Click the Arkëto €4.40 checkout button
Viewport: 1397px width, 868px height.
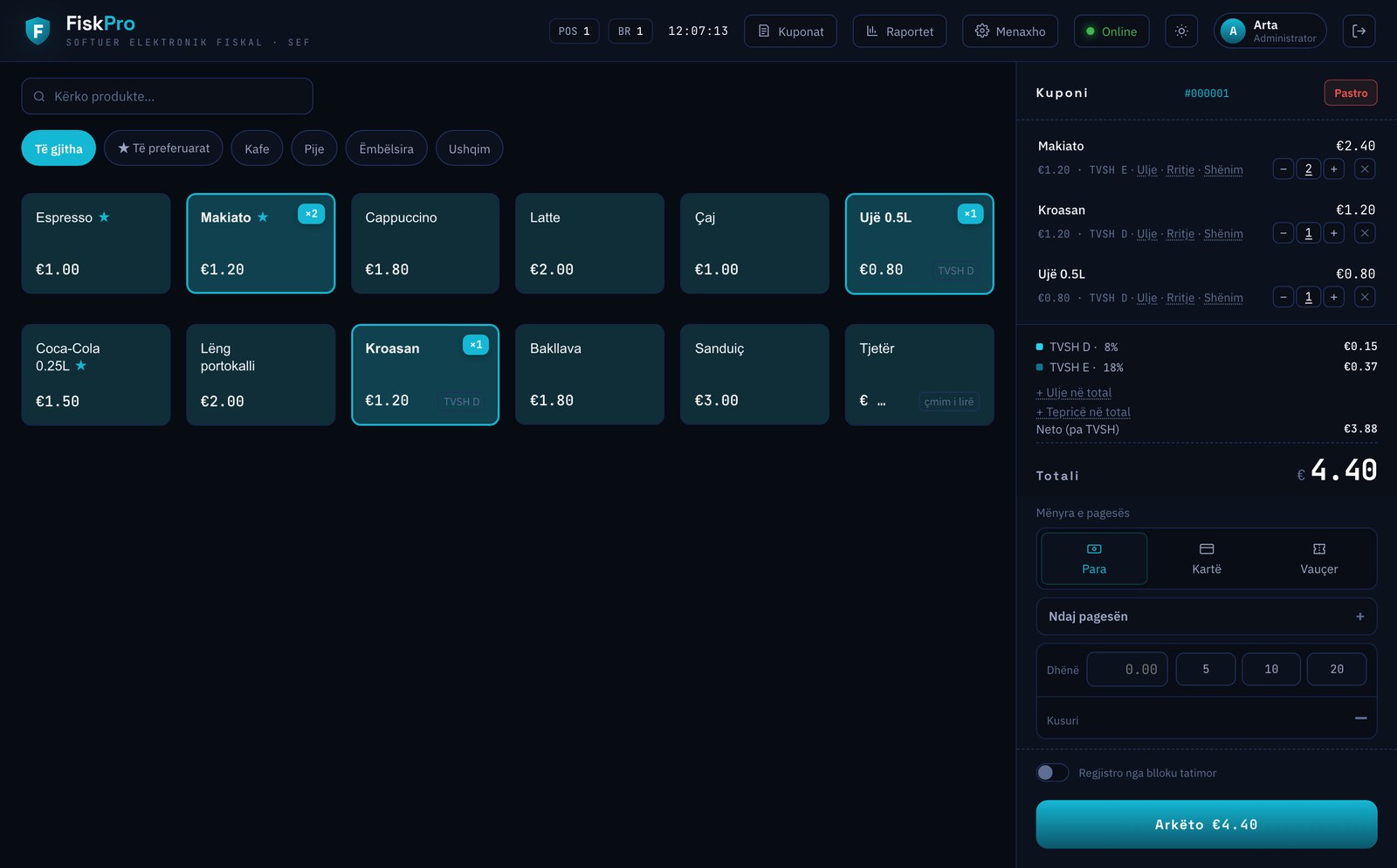[1207, 824]
